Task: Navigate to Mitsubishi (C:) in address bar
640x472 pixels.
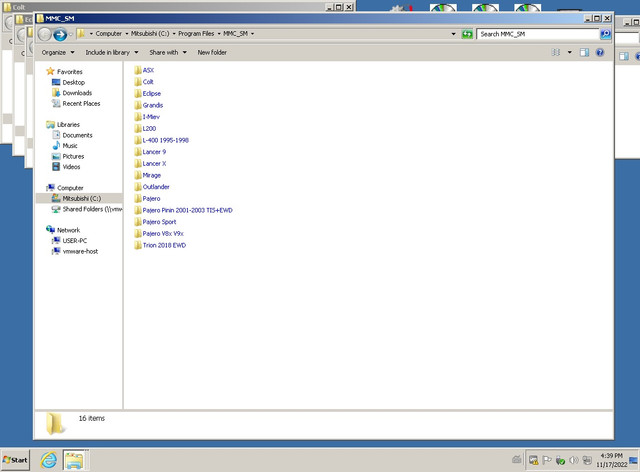Action: point(150,33)
